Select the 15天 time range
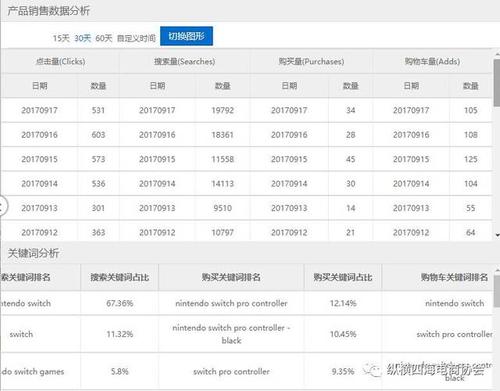This screenshot has width=500, height=391. (x=61, y=38)
